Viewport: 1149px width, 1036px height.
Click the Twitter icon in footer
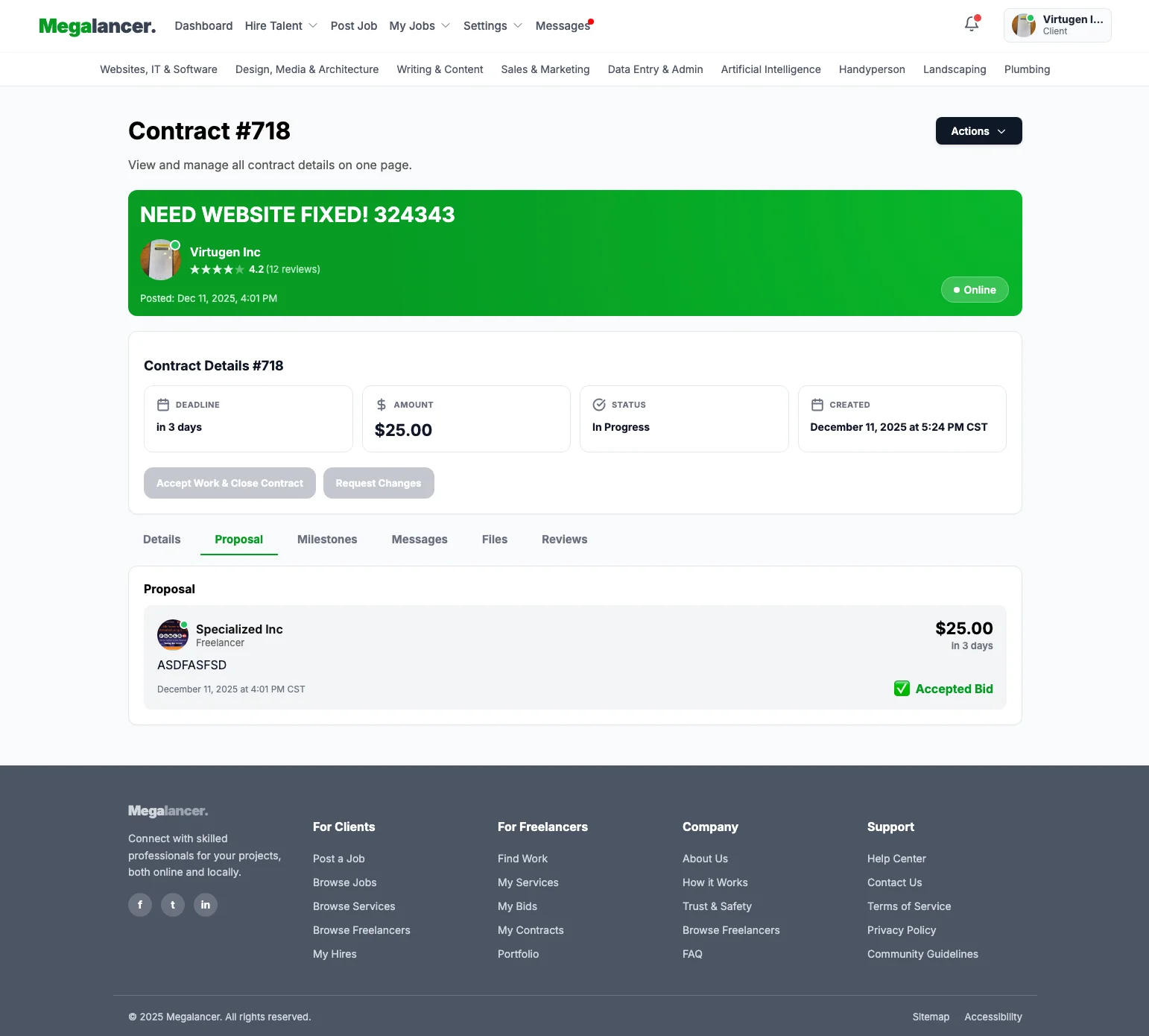click(173, 905)
